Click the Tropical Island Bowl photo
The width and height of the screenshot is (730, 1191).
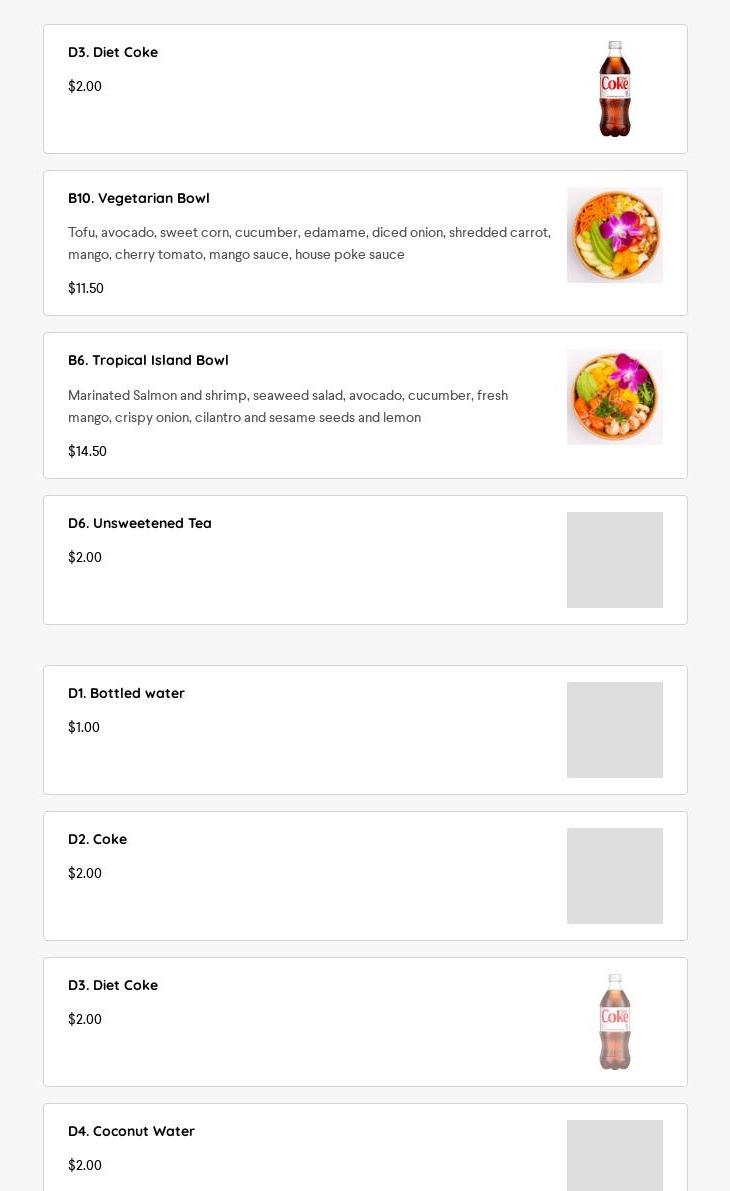click(x=614, y=397)
